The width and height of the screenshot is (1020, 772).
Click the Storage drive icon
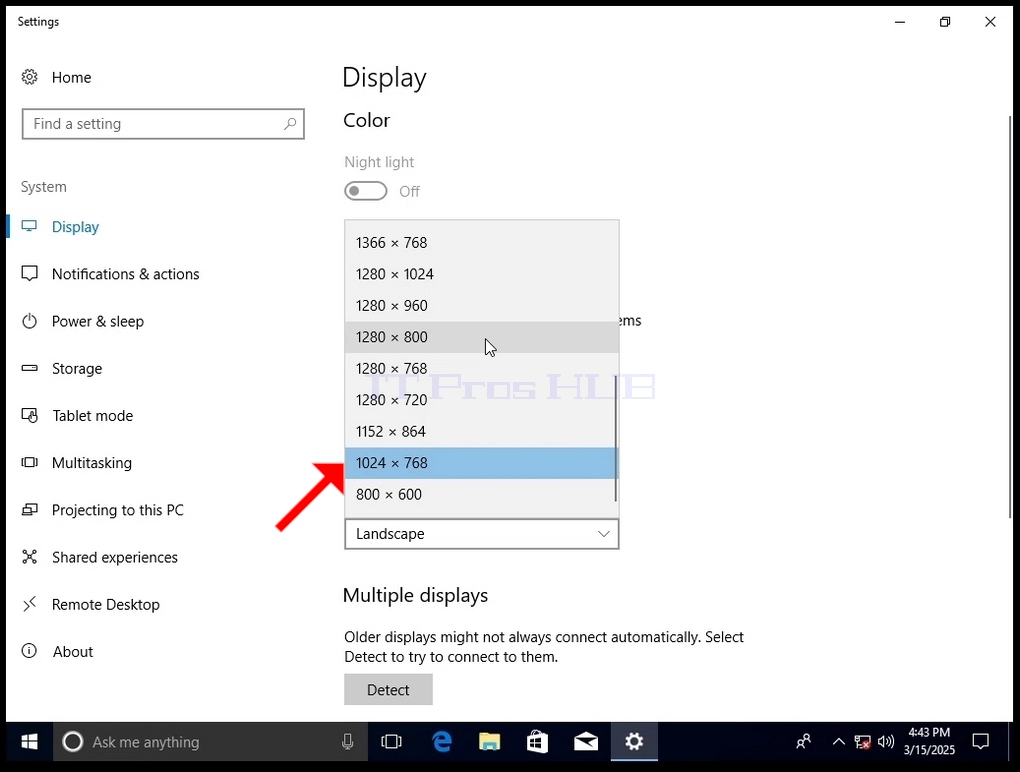click(x=29, y=368)
